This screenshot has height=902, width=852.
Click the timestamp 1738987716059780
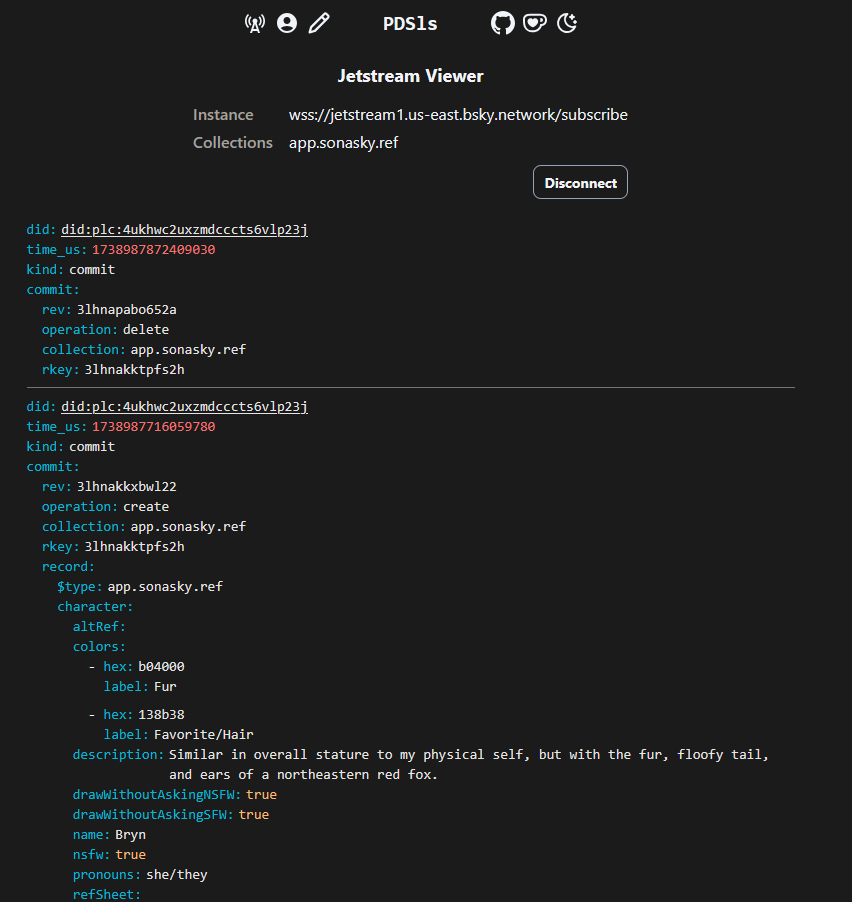[x=153, y=427]
